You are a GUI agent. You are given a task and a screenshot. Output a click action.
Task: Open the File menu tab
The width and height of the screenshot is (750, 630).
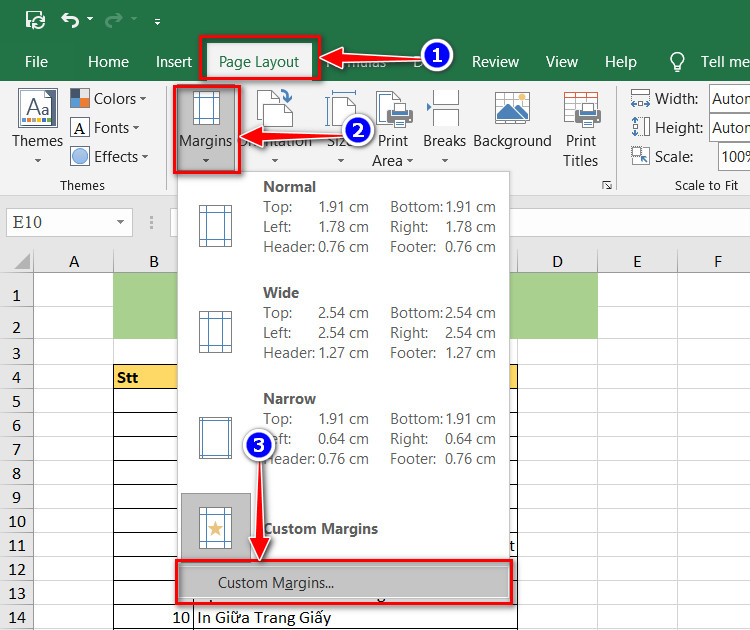36,62
